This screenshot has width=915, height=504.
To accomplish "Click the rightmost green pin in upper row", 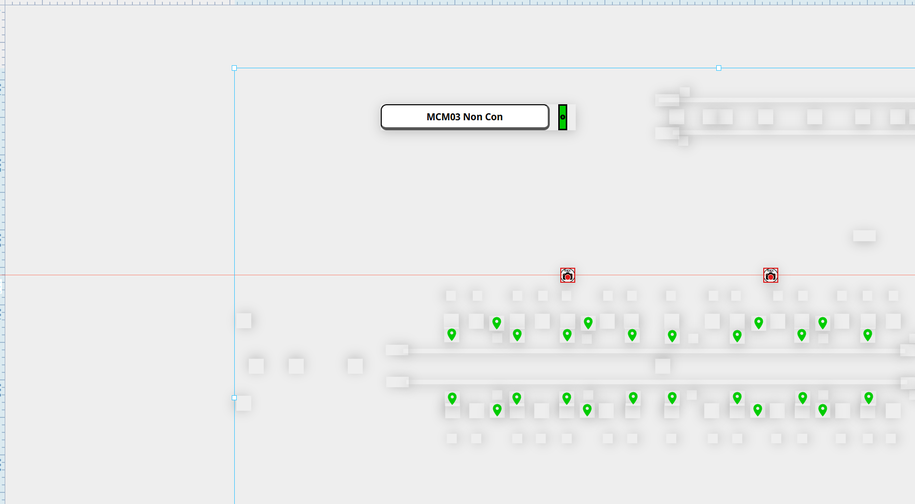I will tap(868, 334).
